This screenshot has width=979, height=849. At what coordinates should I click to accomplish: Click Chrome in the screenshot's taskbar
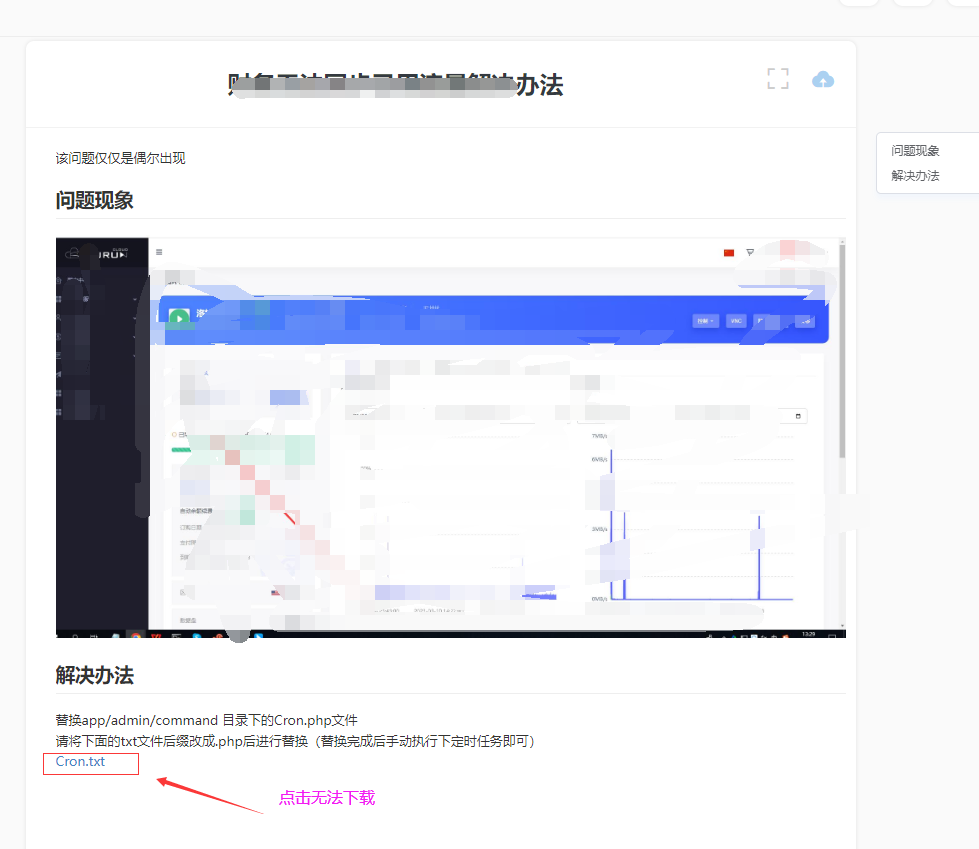pyautogui.click(x=135, y=636)
